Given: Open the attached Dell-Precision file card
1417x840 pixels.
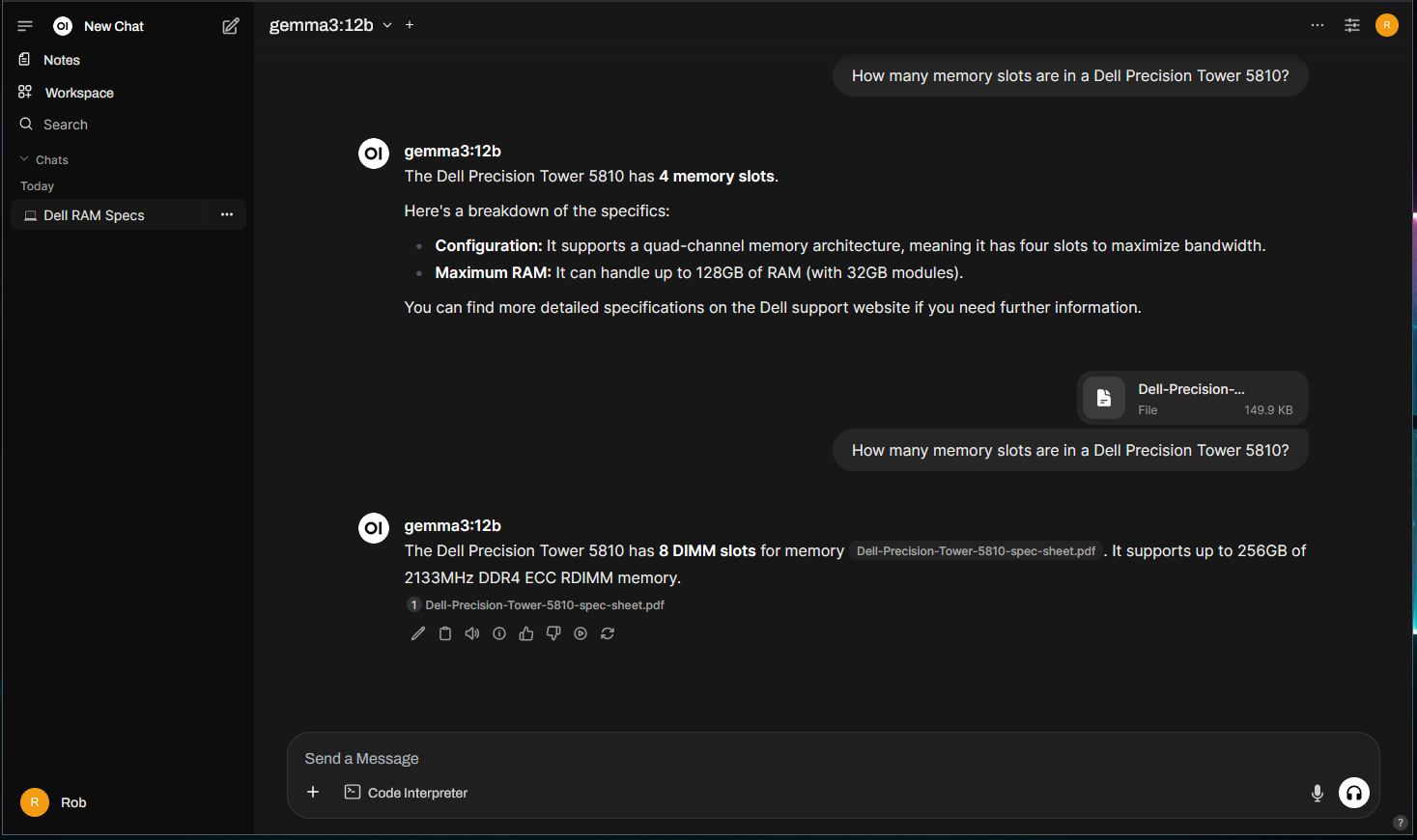Looking at the screenshot, I should [x=1193, y=398].
